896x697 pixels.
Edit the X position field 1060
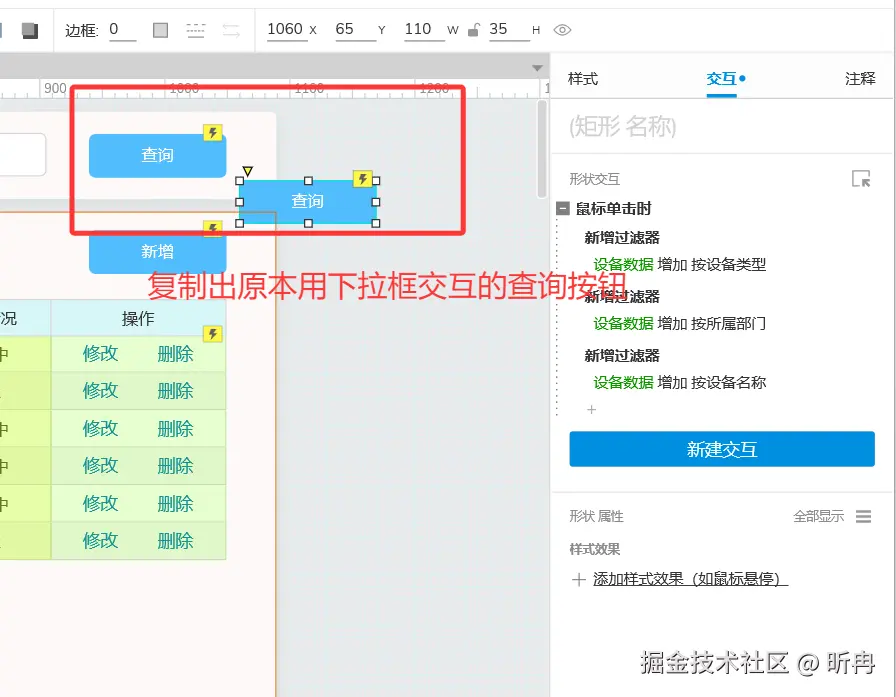coord(286,29)
